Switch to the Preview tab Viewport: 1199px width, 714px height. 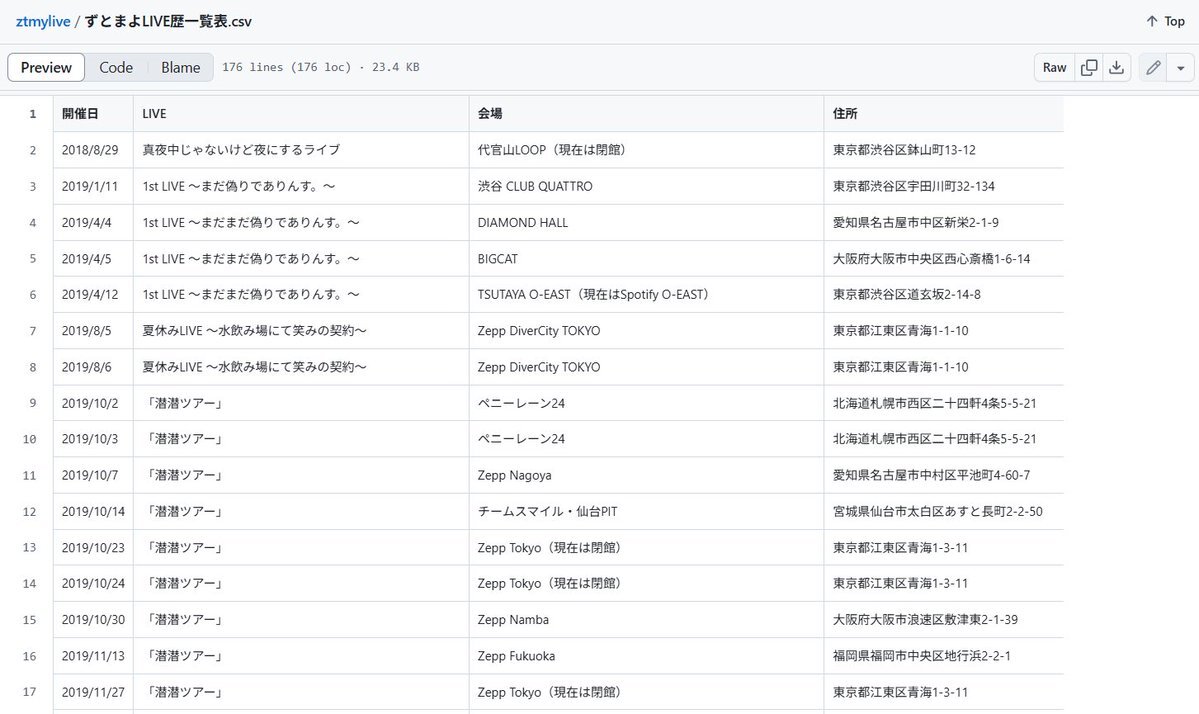click(46, 67)
